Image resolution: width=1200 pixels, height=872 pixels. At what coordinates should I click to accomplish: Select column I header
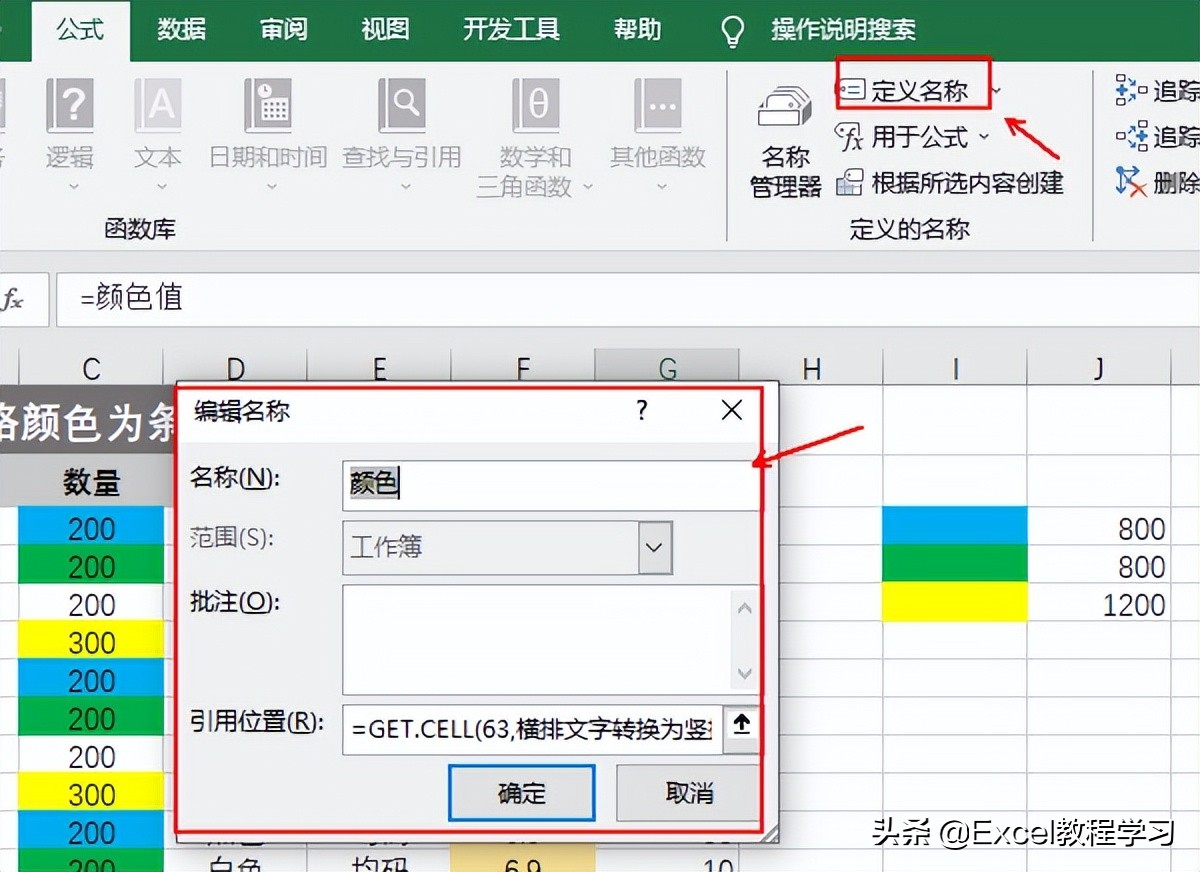(x=955, y=368)
